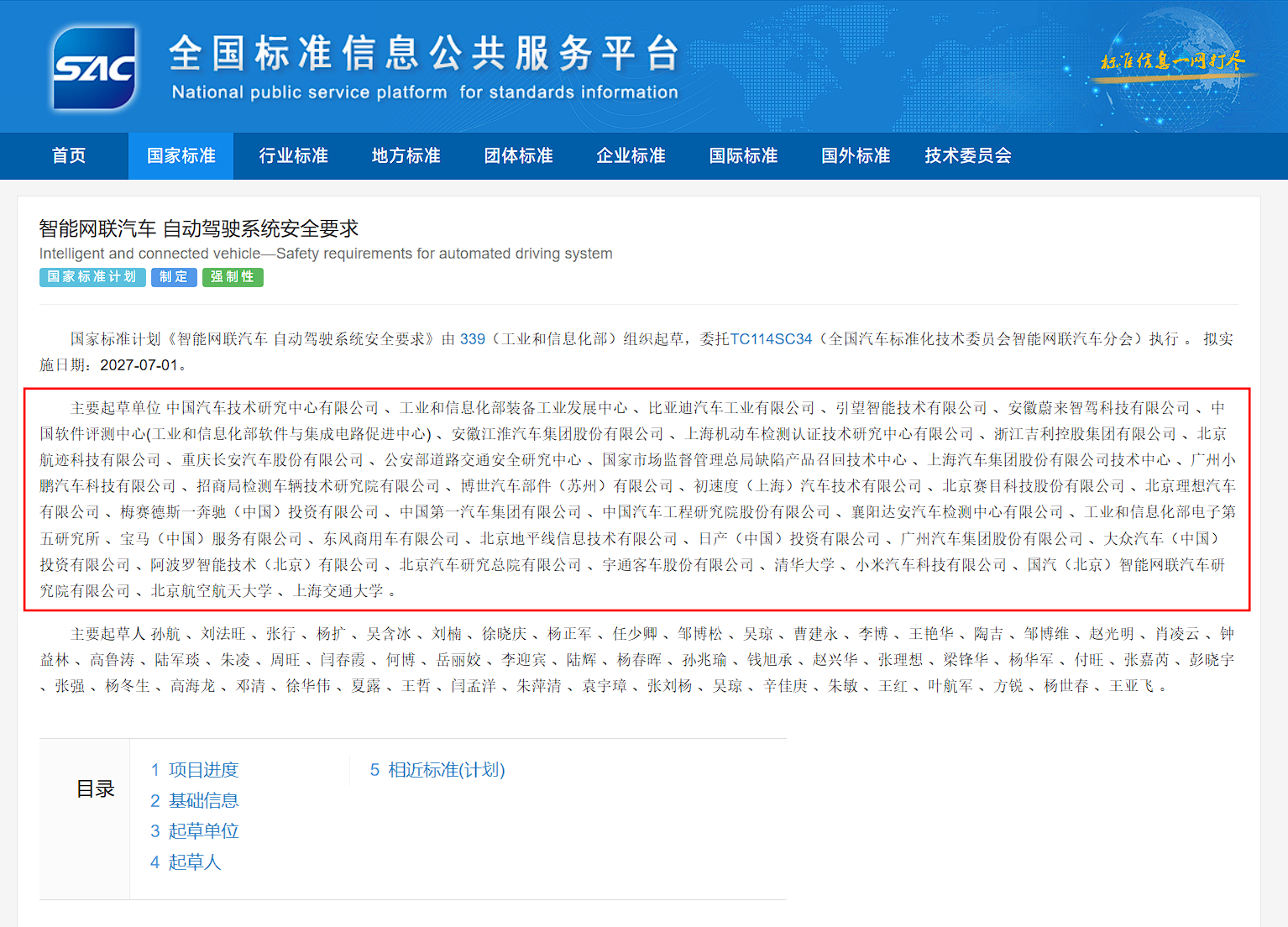Go to the 行业标准 tab

pos(294,156)
